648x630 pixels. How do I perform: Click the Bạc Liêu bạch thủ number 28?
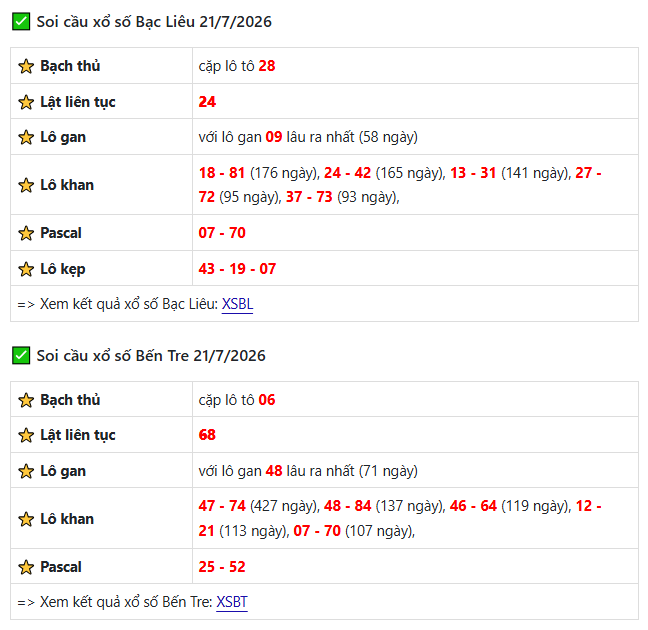267,66
